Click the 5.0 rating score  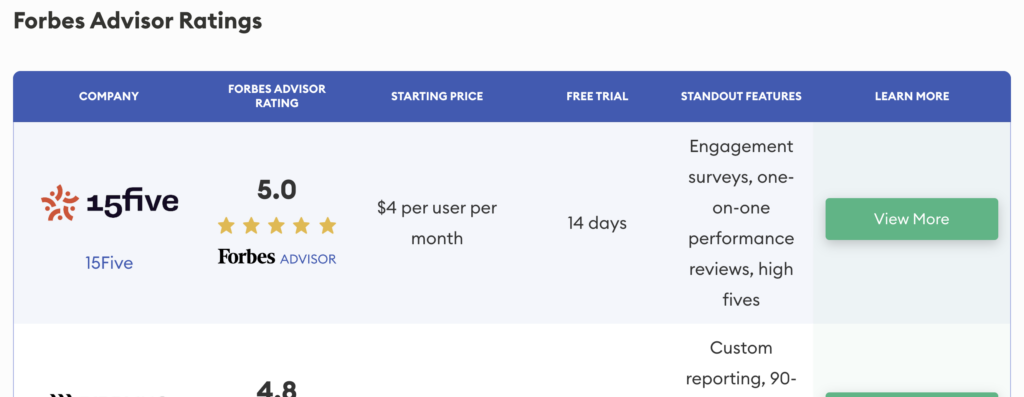click(x=277, y=190)
